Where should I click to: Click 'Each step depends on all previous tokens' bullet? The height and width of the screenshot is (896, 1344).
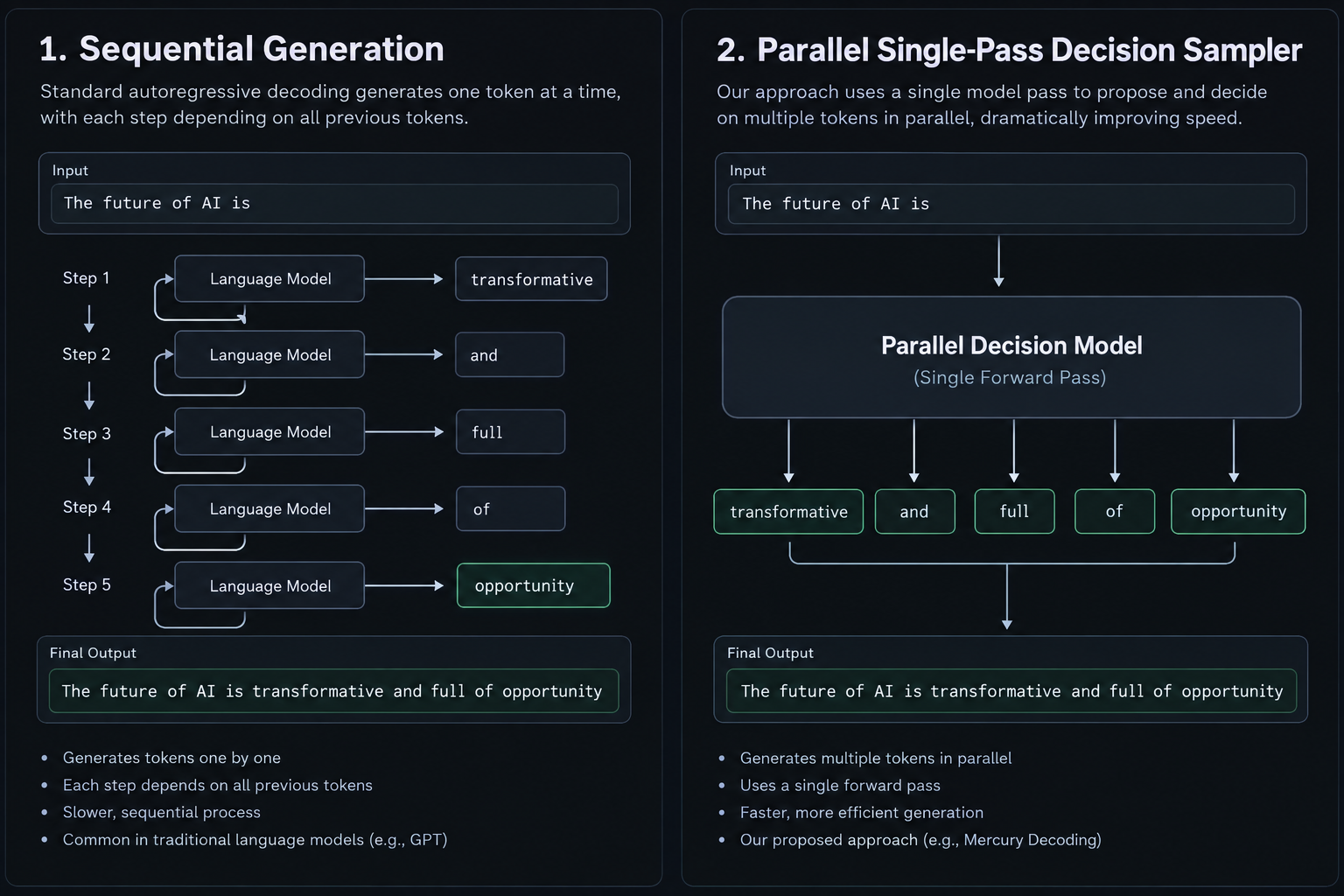point(217,785)
